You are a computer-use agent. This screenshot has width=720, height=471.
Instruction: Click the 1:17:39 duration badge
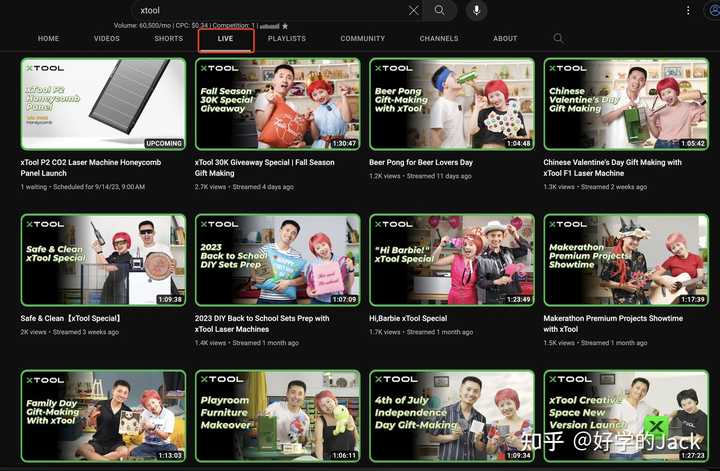click(x=693, y=299)
